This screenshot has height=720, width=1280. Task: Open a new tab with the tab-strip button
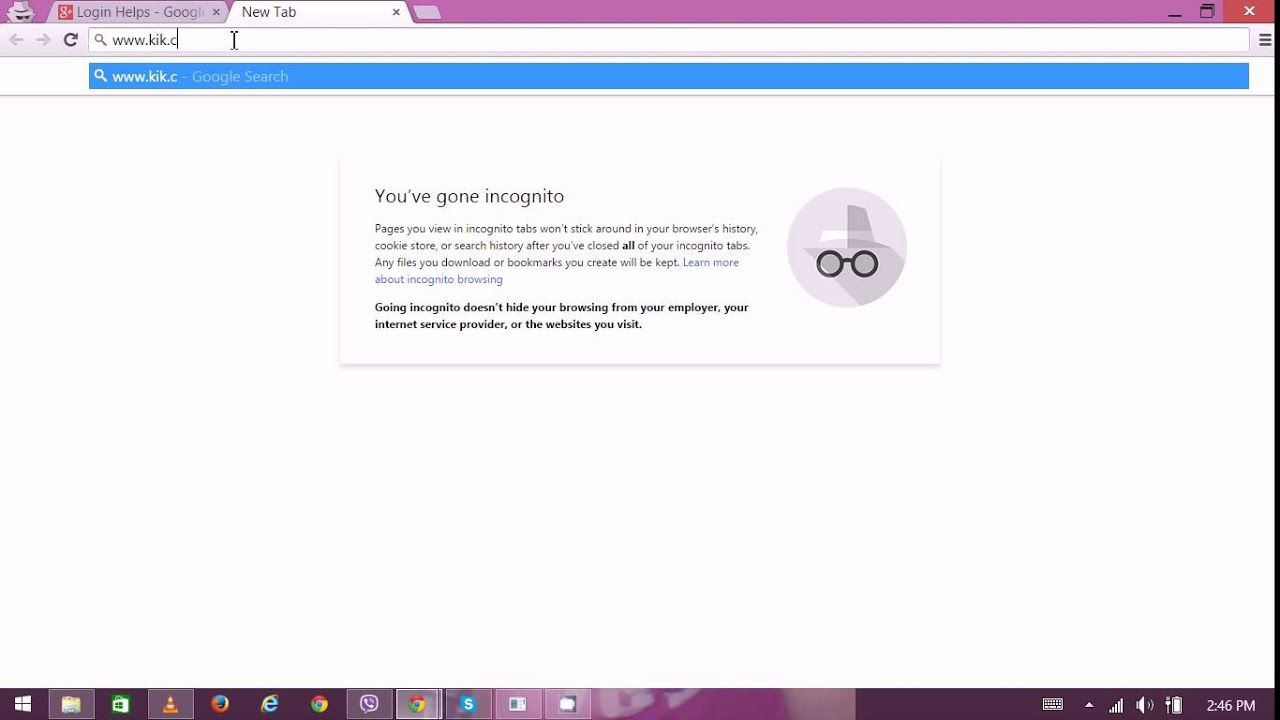427,13
